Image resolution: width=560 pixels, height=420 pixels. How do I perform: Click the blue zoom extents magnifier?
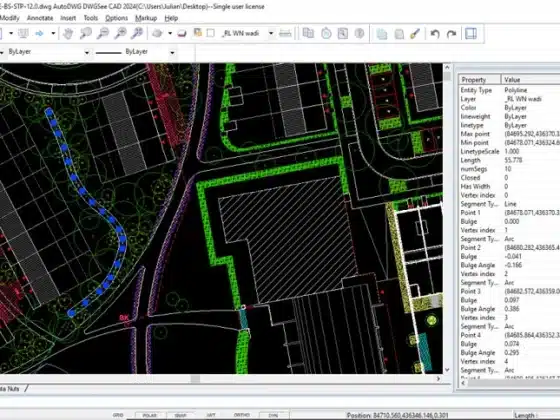click(137, 34)
